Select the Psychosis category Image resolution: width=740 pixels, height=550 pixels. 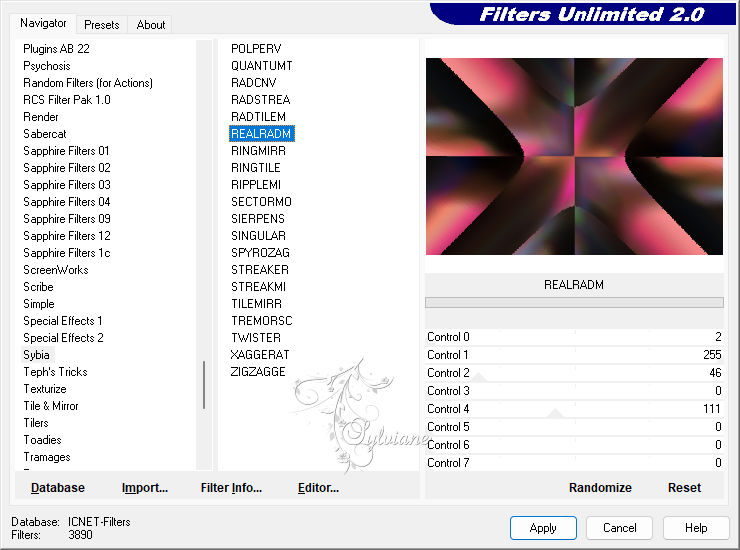click(47, 66)
